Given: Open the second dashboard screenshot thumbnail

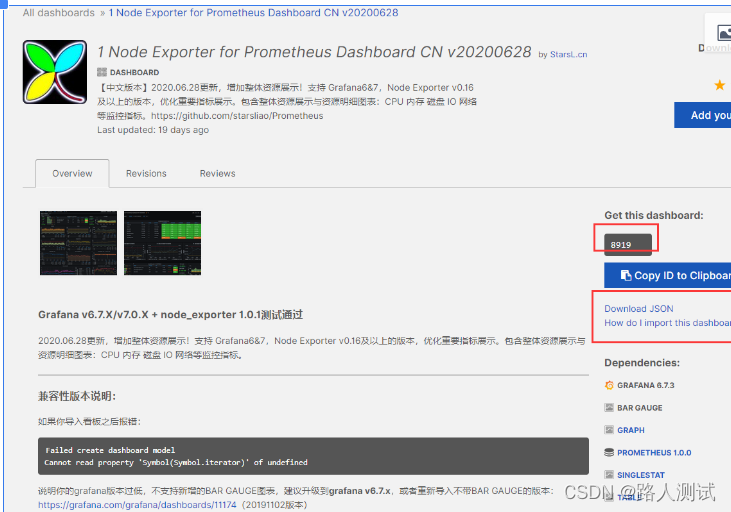Looking at the screenshot, I should (x=162, y=243).
